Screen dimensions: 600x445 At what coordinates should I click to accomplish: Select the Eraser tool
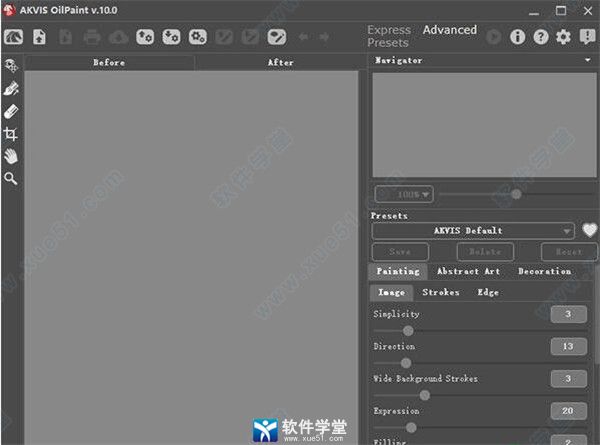click(11, 111)
